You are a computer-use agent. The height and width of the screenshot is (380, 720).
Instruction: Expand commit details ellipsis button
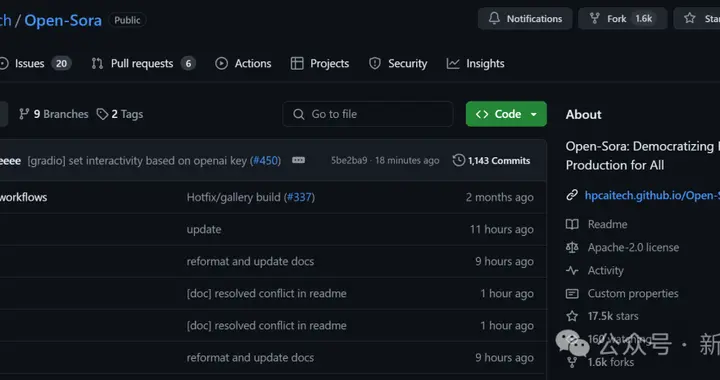click(298, 160)
